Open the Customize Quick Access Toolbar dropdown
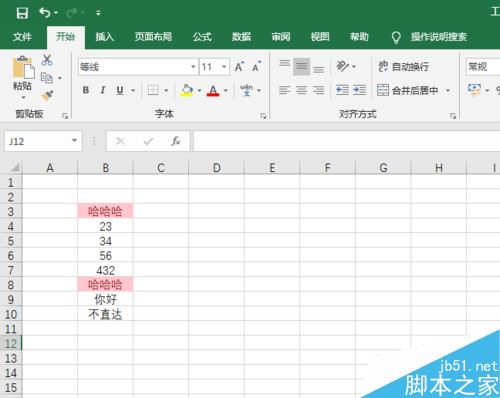This screenshot has width=500, height=398. coord(98,13)
